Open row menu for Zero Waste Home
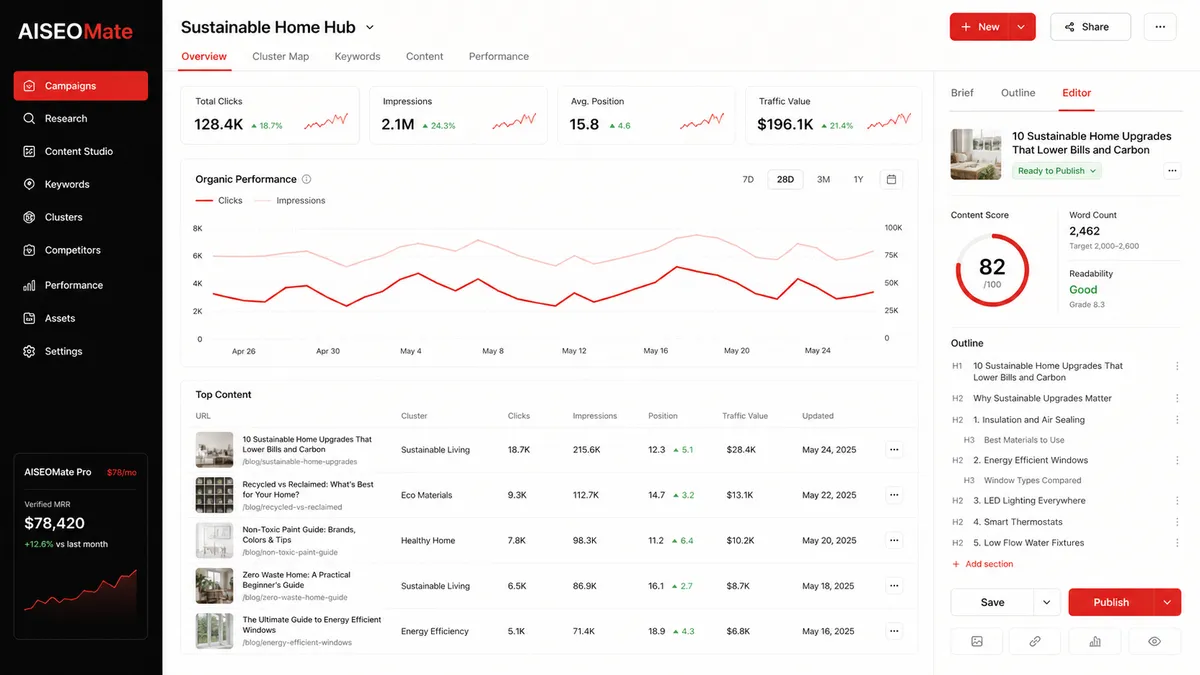 click(894, 586)
